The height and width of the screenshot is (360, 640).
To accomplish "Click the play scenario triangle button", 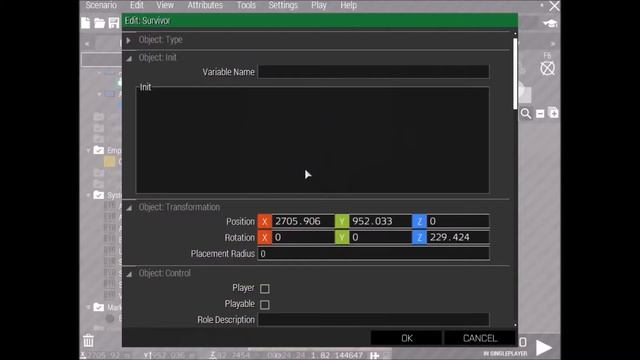I will pos(543,347).
